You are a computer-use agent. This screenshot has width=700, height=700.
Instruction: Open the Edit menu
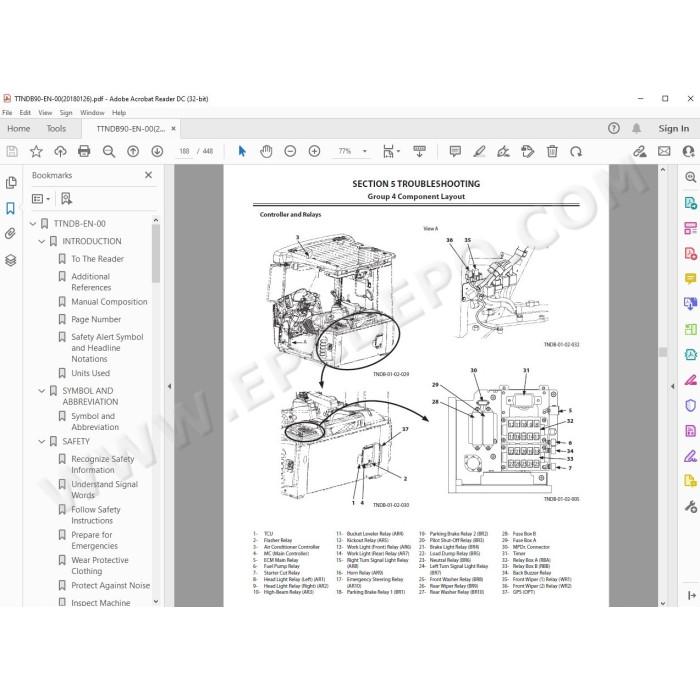click(x=25, y=112)
